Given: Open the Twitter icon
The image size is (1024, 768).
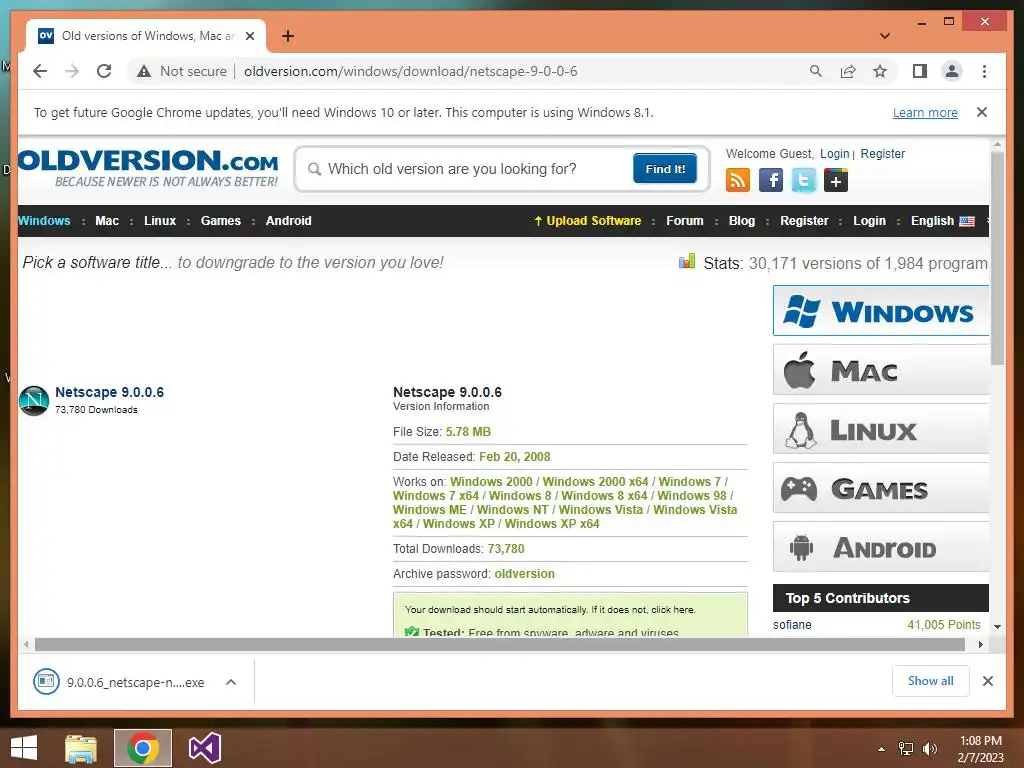Looking at the screenshot, I should pyautogui.click(x=804, y=180).
